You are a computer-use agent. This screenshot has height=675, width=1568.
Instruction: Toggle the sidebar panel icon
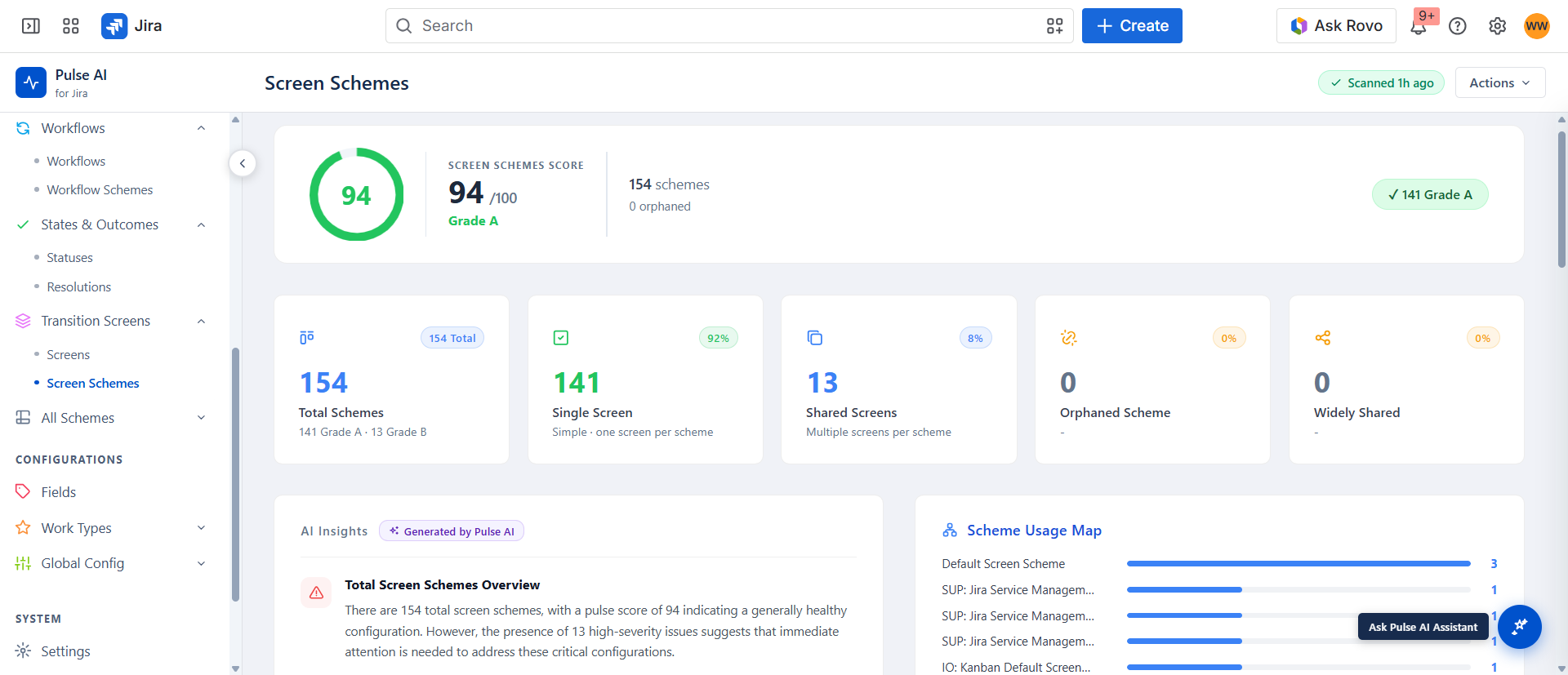pyautogui.click(x=31, y=26)
